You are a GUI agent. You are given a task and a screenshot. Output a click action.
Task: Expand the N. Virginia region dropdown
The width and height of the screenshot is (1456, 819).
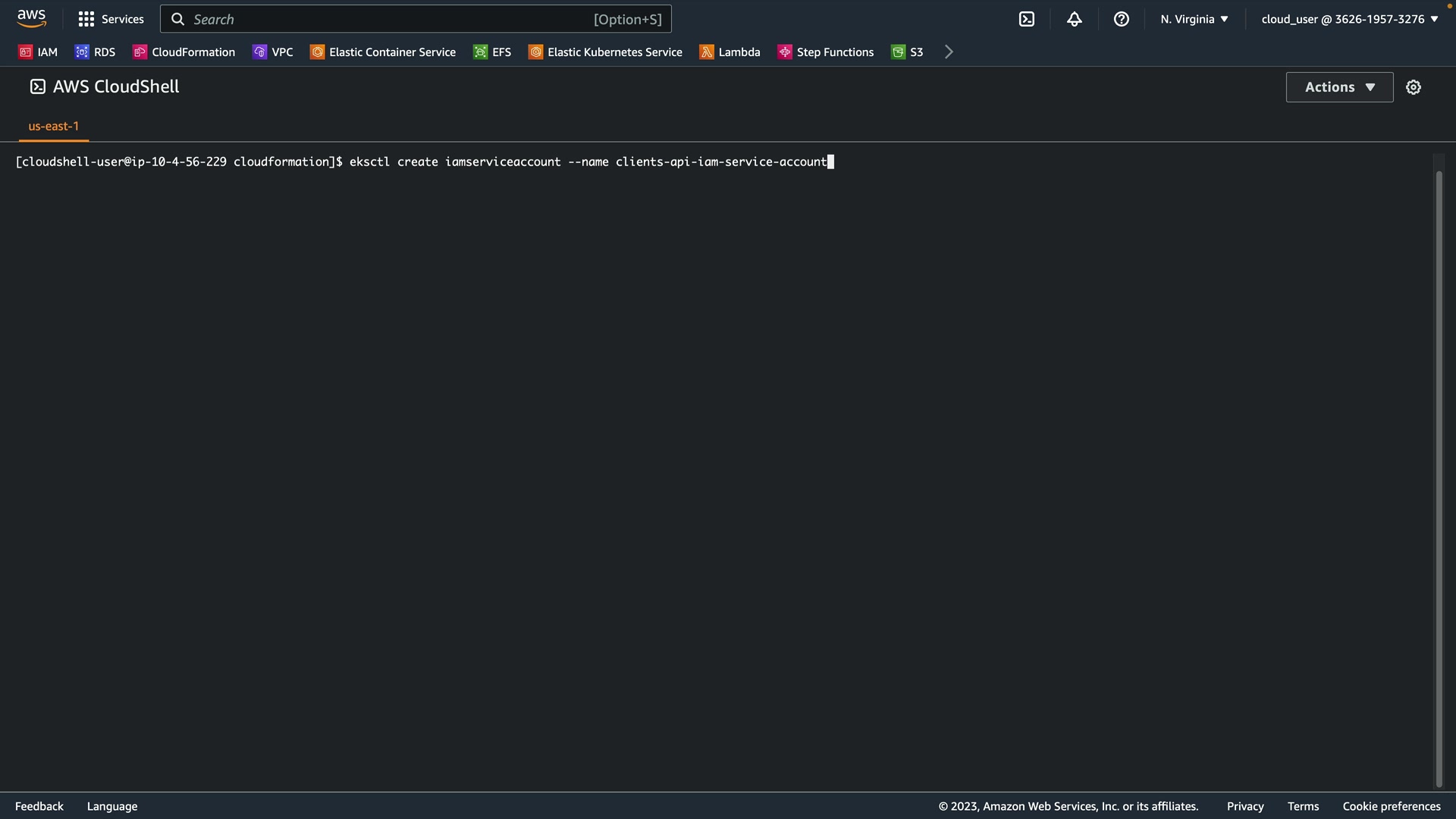(x=1194, y=19)
